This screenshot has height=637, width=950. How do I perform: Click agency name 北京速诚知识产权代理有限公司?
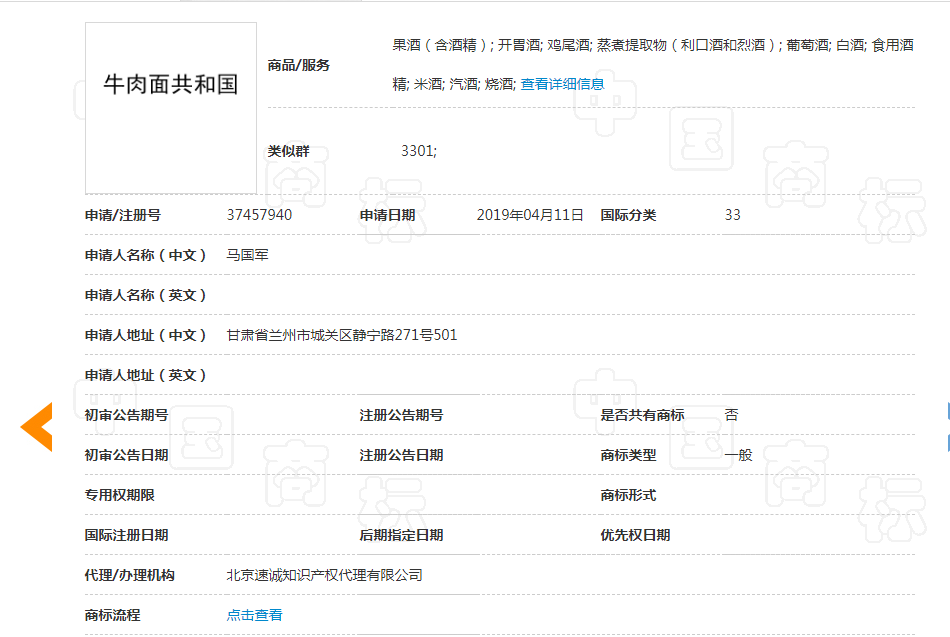[326, 575]
